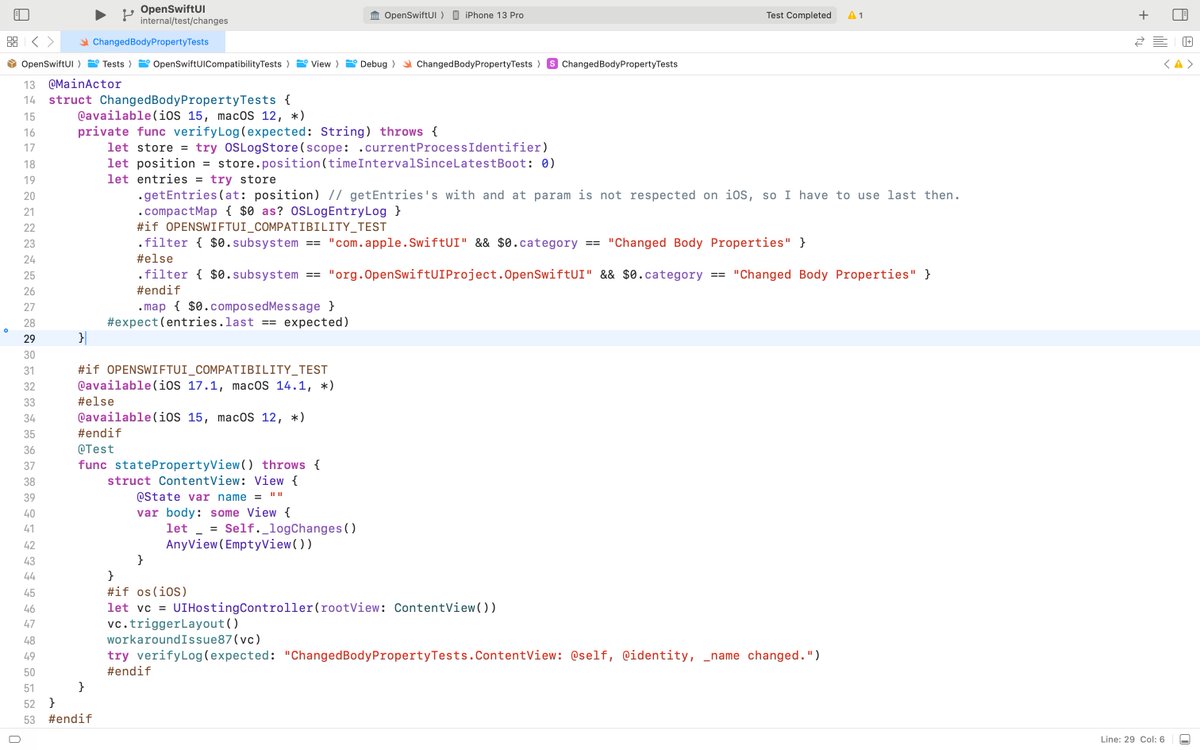Image resolution: width=1200 pixels, height=750 pixels.
Task: Open the toolbar warning count indicator
Action: 855,15
